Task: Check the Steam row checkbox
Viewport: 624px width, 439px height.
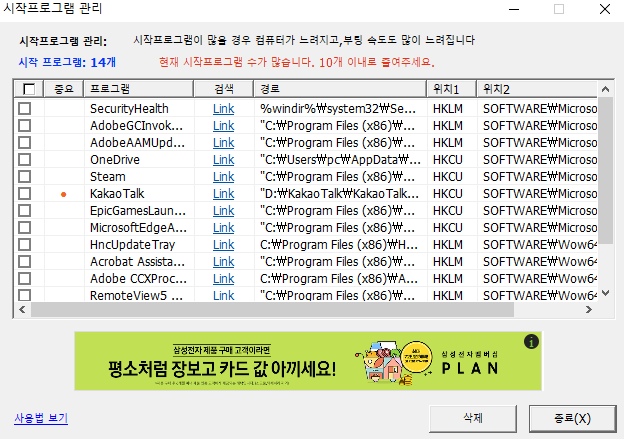Action: click(x=25, y=177)
